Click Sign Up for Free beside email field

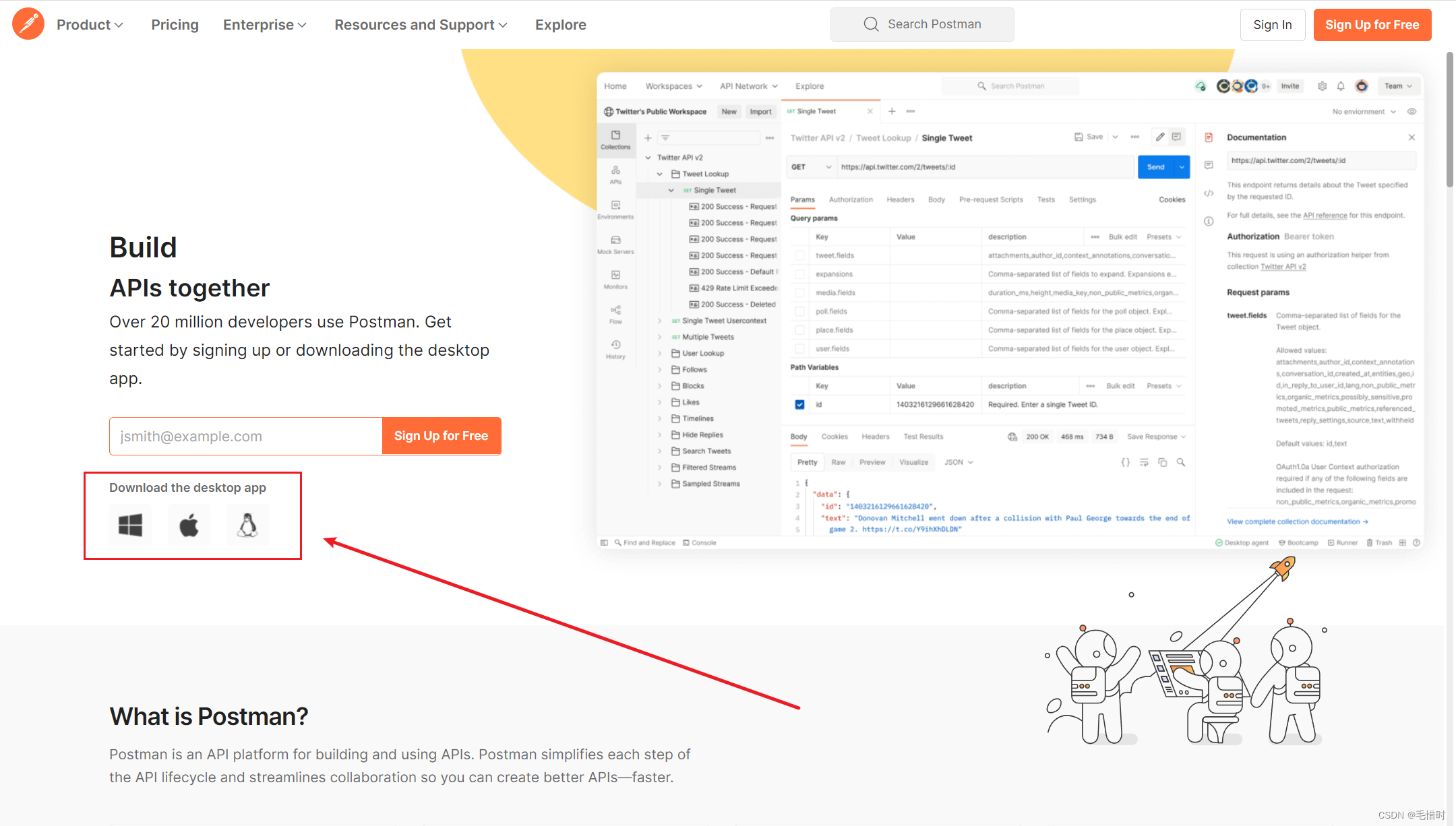coord(441,436)
